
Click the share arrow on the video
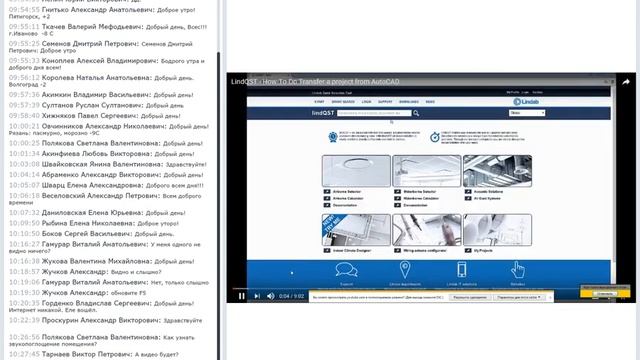(626, 82)
